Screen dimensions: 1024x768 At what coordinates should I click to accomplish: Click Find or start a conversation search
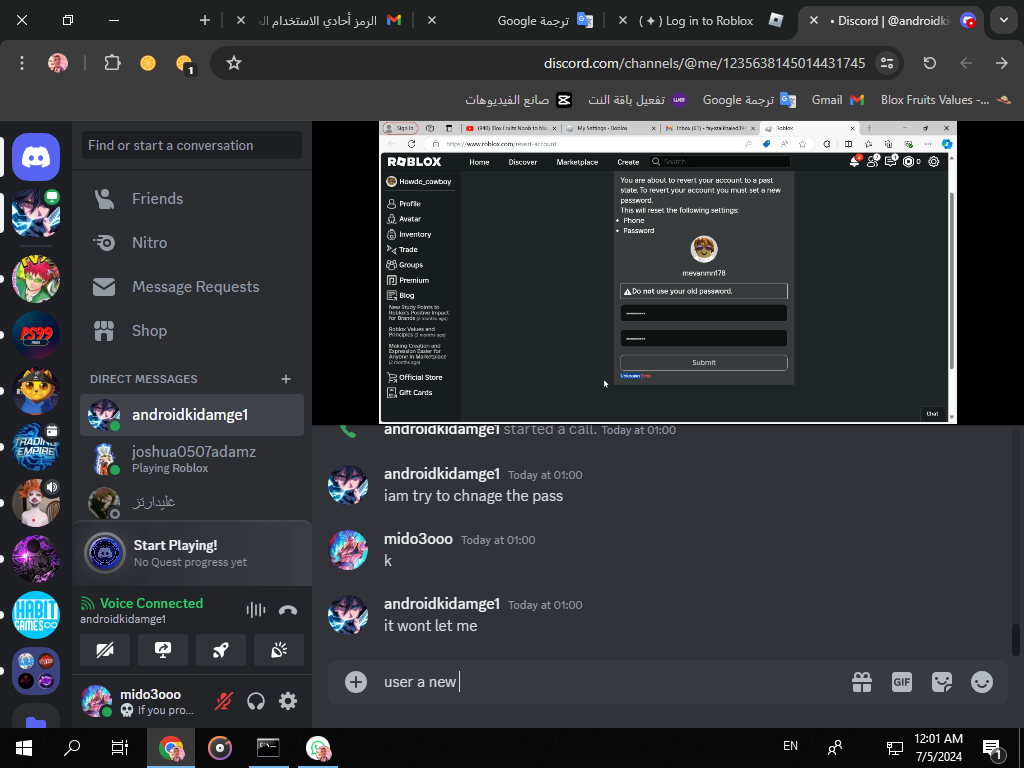pos(192,145)
